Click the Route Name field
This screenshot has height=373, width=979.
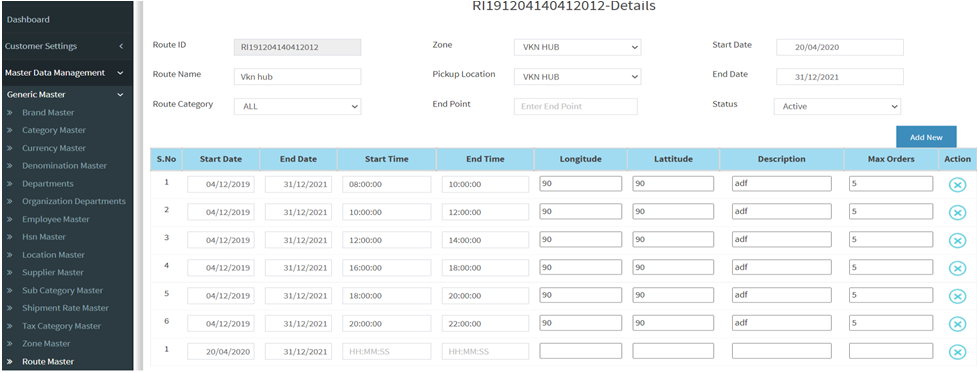298,77
